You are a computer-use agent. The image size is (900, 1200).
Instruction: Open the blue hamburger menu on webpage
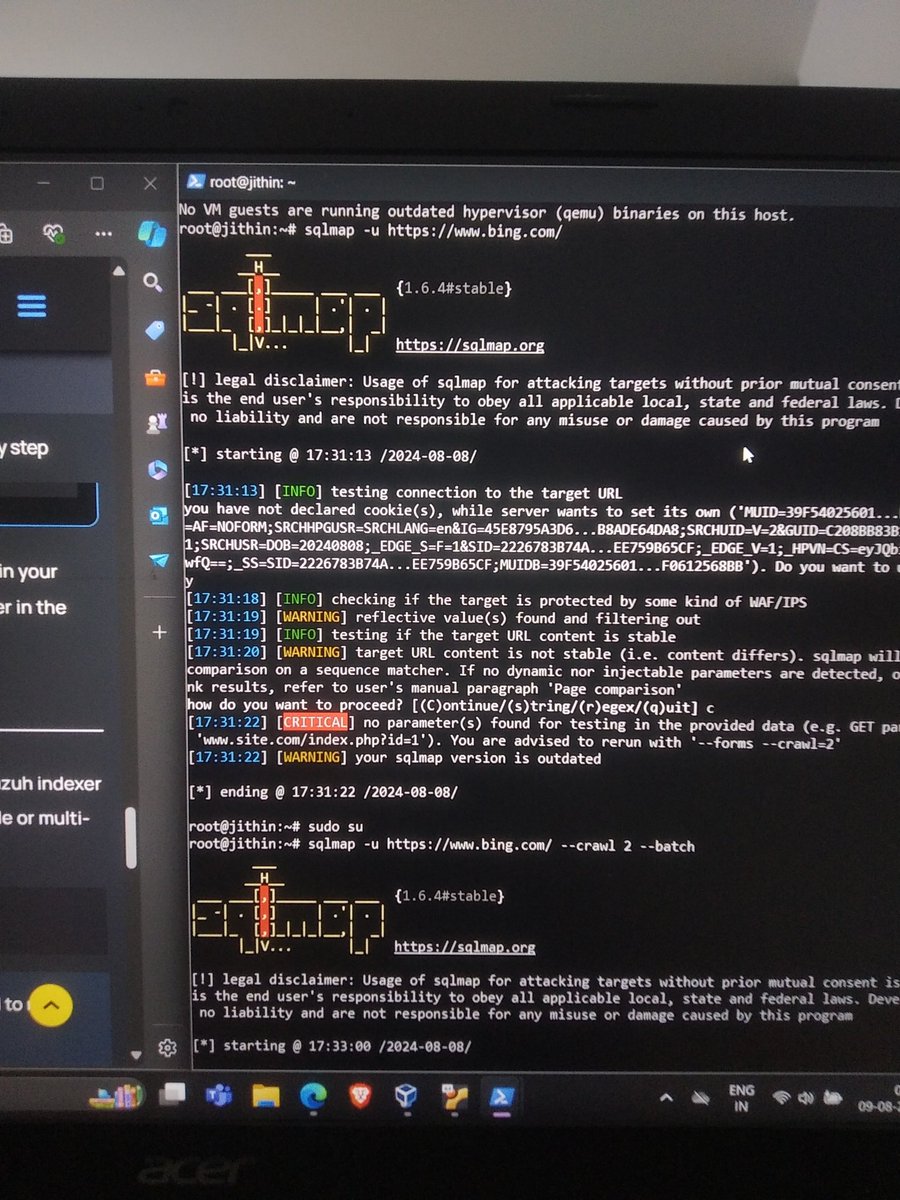tap(31, 305)
